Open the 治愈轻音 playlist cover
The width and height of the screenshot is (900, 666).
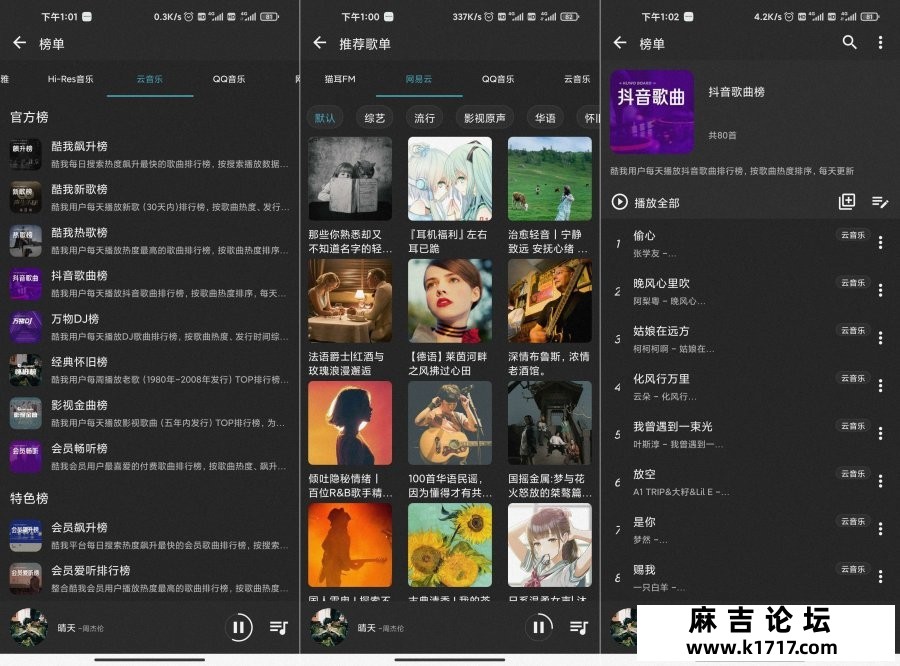point(550,179)
